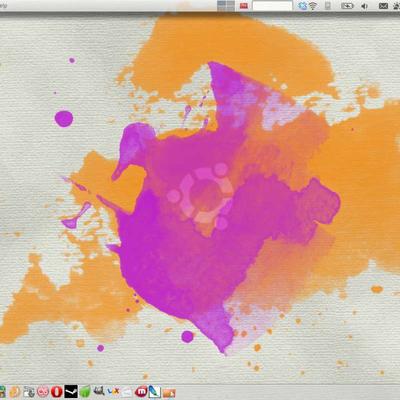Open the orange image viewer icon in the dock

coord(169,393)
